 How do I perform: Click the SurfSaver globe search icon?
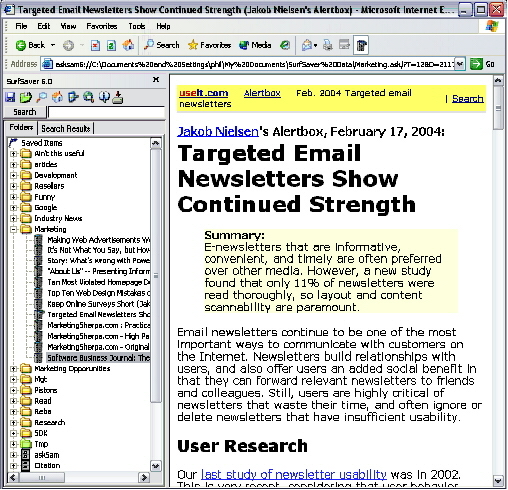point(88,97)
